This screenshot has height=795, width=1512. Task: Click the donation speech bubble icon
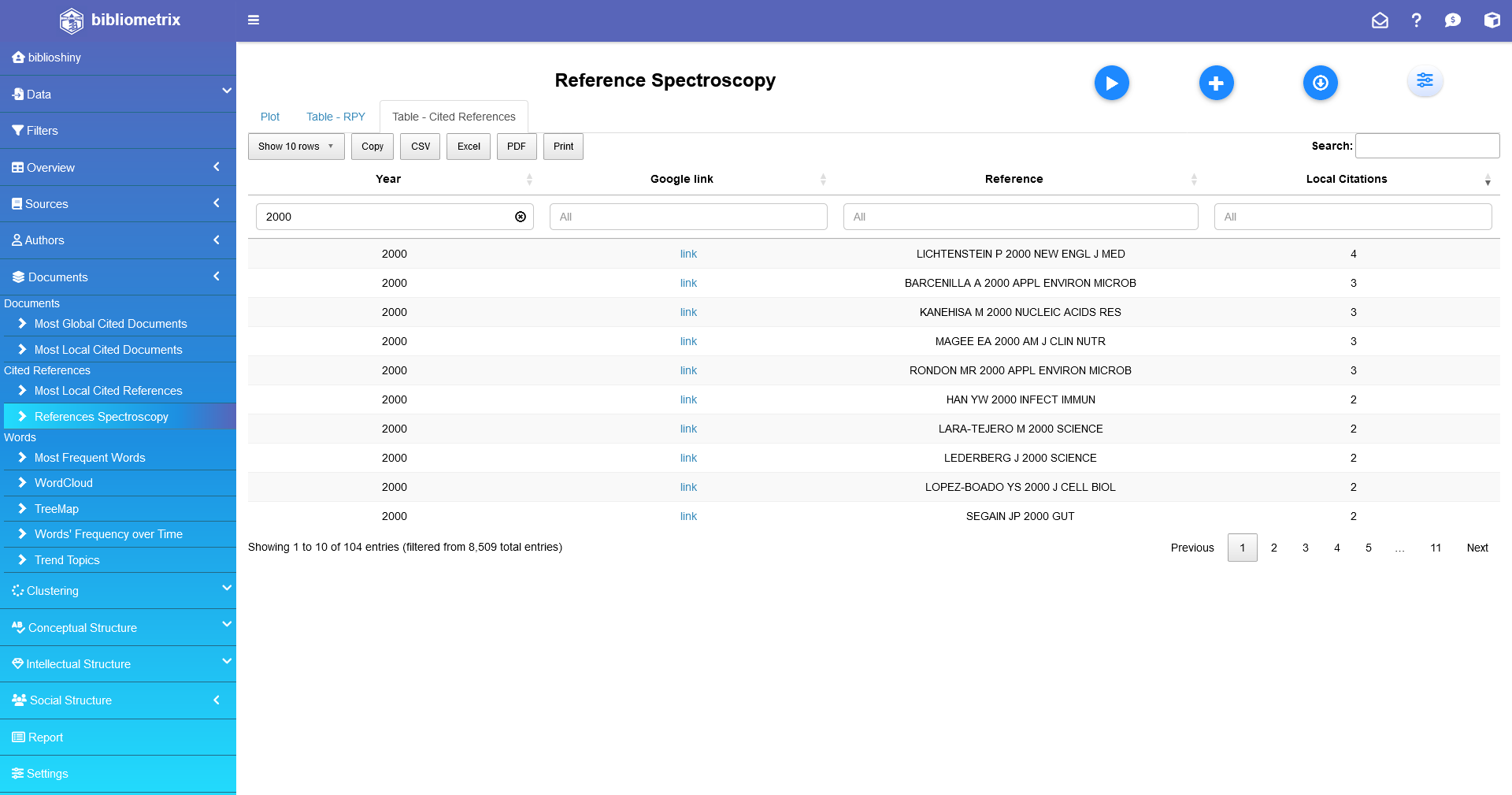pyautogui.click(x=1452, y=20)
